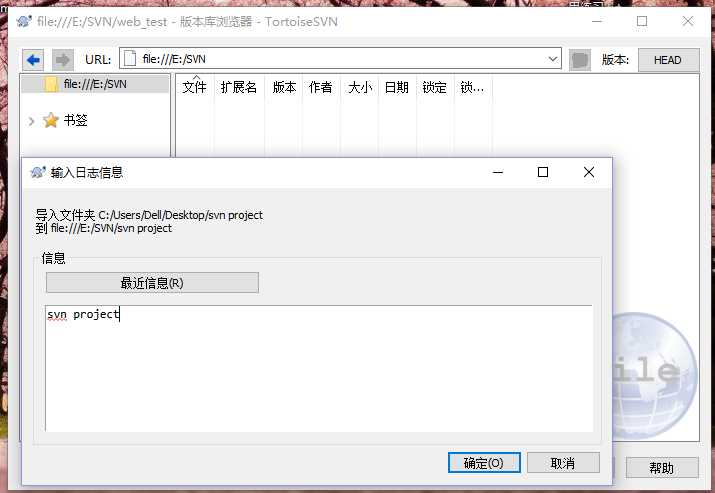Screen dimensions: 715x493
Task: Close the repository browser window
Action: (688, 21)
